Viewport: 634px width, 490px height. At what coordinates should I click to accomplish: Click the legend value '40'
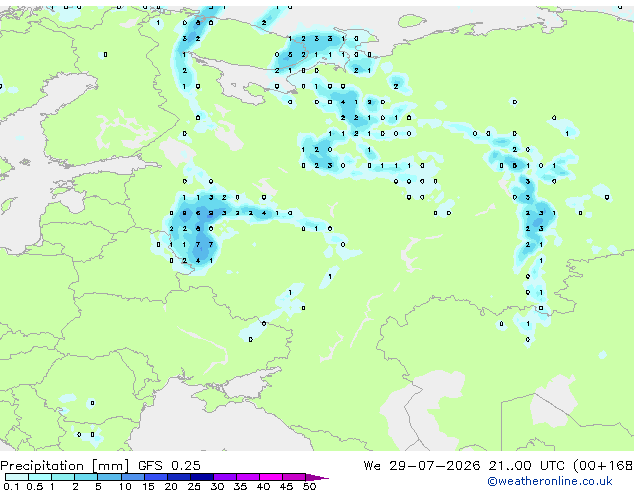263,486
